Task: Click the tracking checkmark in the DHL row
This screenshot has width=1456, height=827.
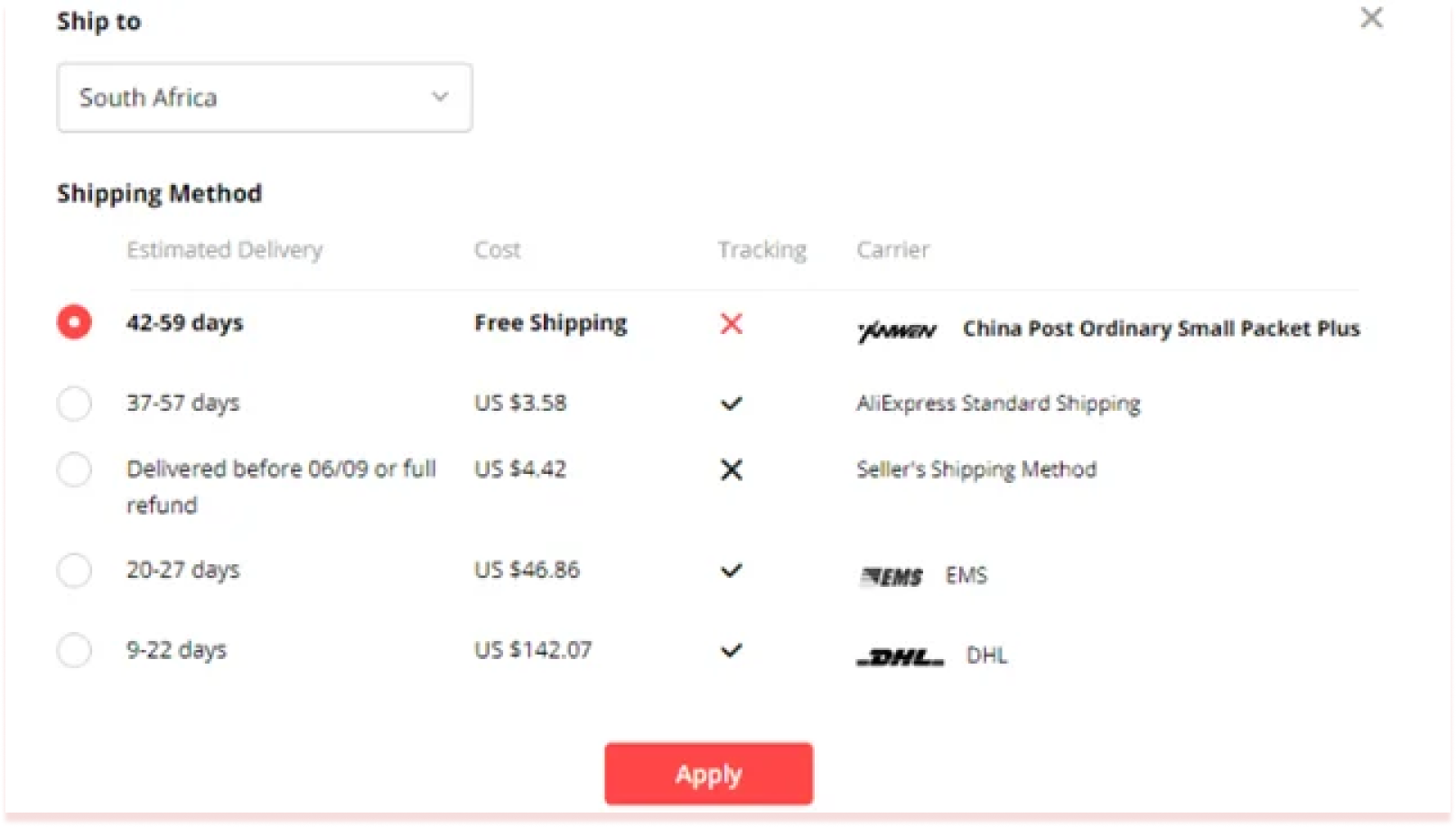Action: pyautogui.click(x=732, y=648)
